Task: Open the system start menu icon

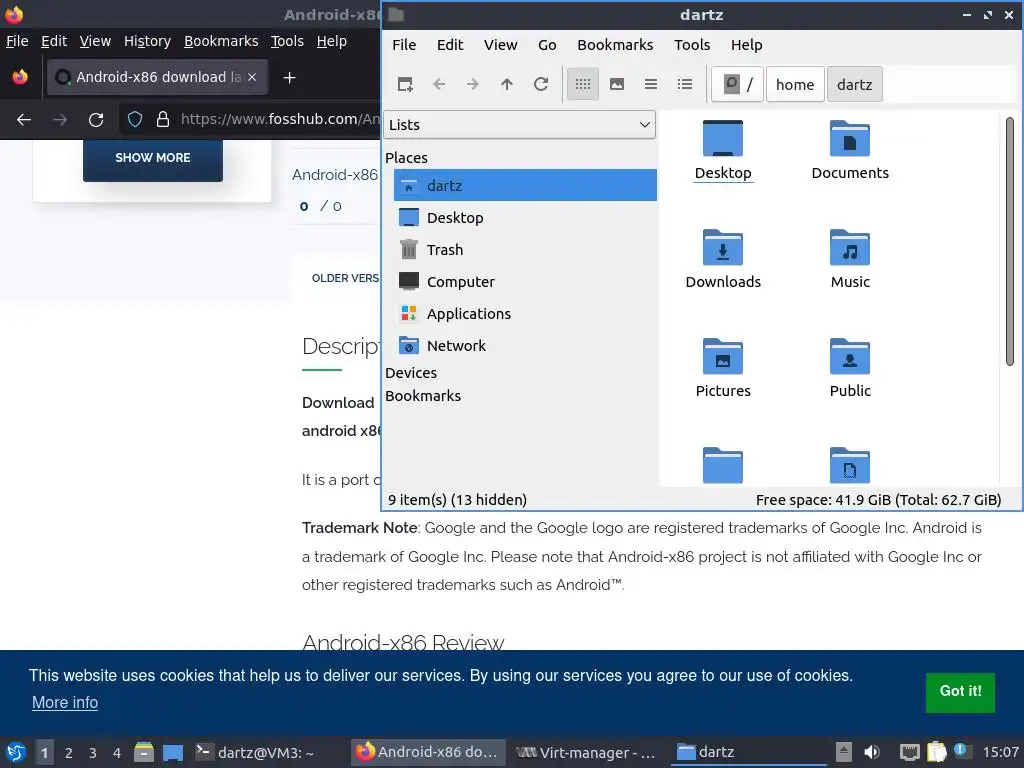Action: pyautogui.click(x=16, y=752)
